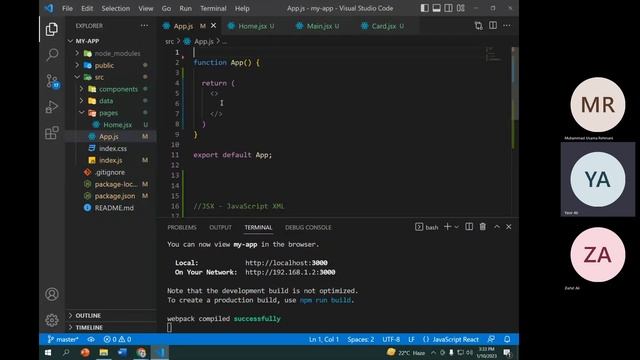Open the Manage gear icon
Screen dimensions: 640x360
point(52,320)
